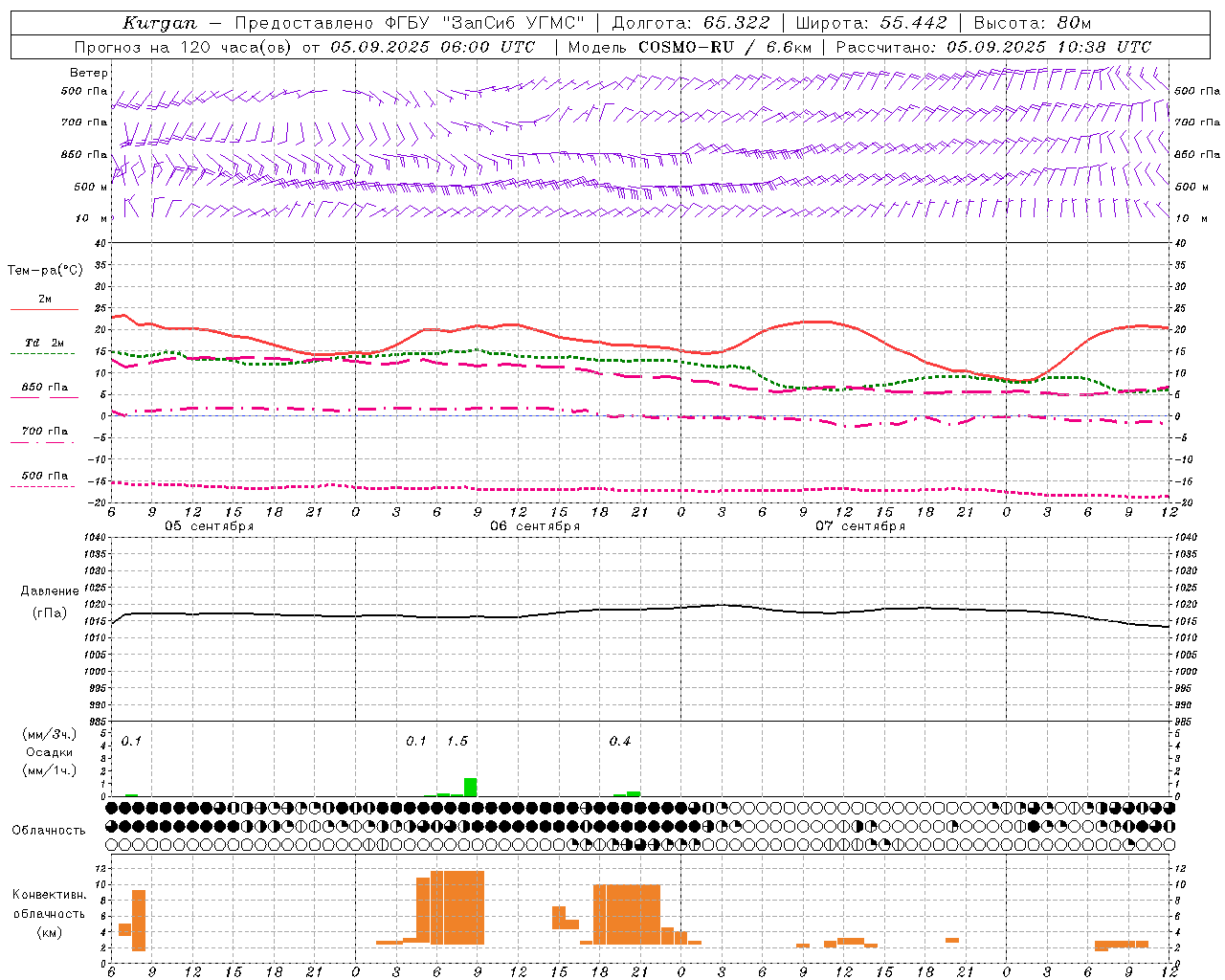Select the text 'Предоставлено ФГБУ "ЗапСиб УГМС"'
1225x980 pixels.
point(410,23)
